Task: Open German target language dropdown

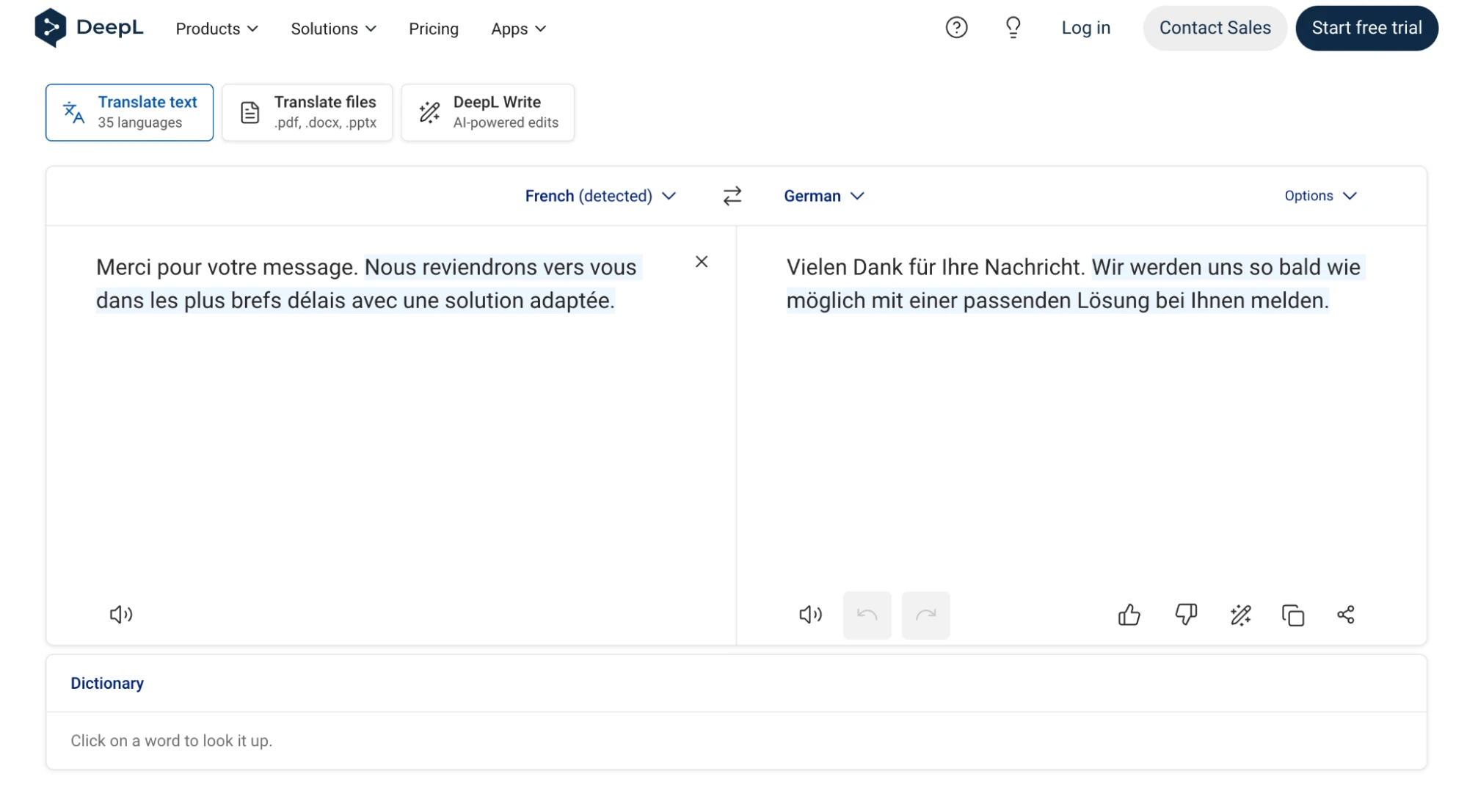Action: pos(823,196)
